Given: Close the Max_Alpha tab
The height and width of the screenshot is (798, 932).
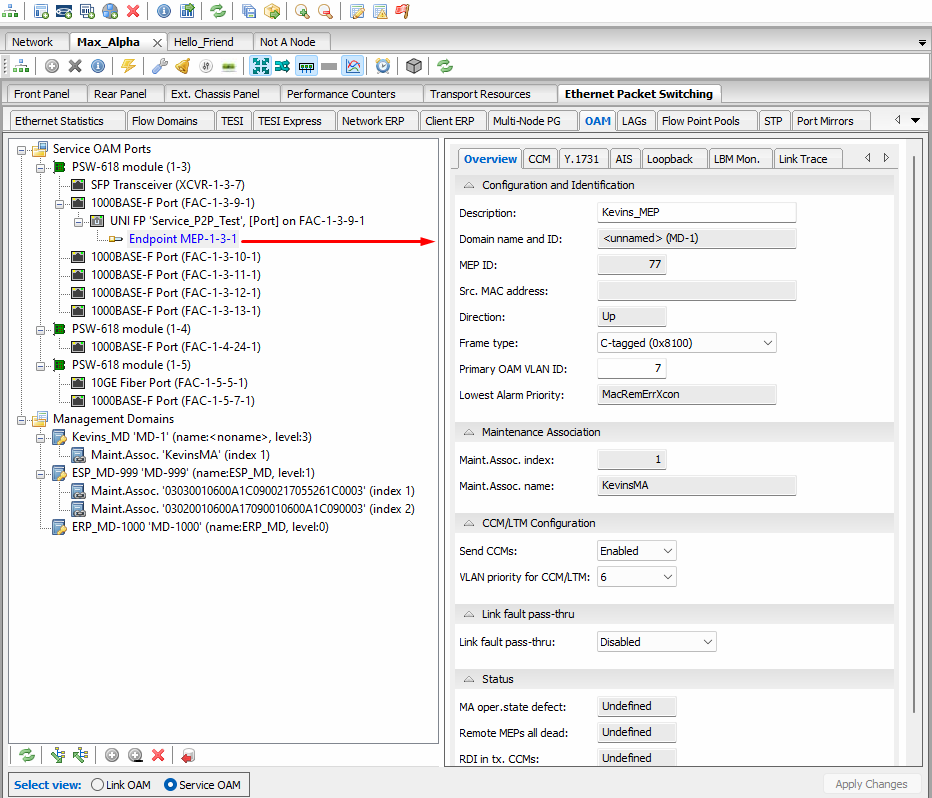Looking at the screenshot, I should pos(157,43).
